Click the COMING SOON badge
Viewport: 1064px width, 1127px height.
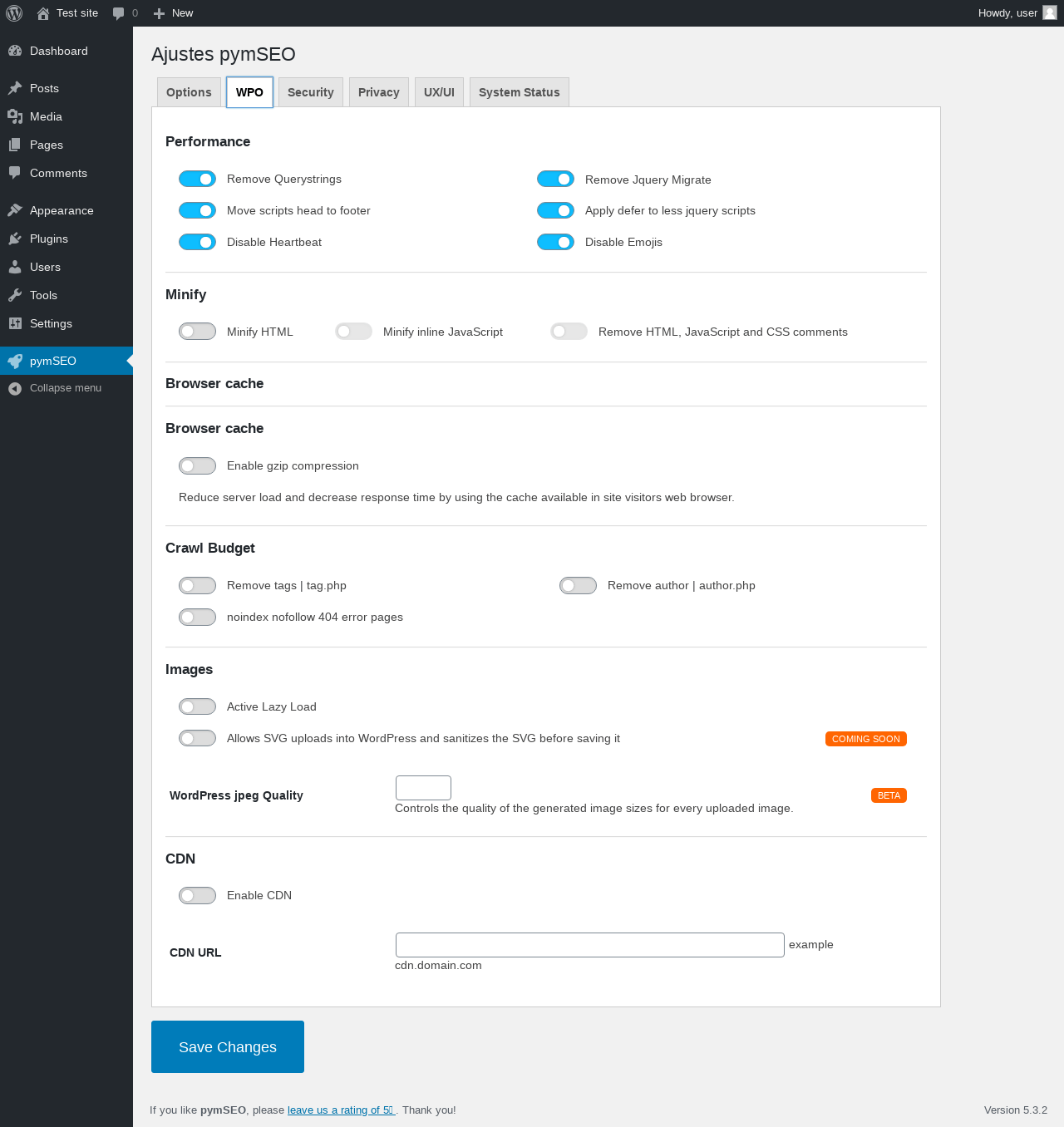point(866,739)
